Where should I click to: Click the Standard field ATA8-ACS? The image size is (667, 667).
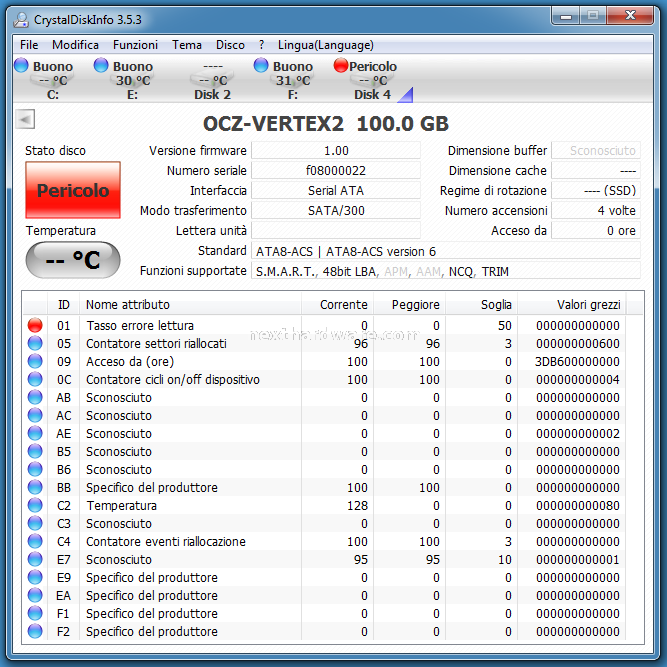pos(446,251)
